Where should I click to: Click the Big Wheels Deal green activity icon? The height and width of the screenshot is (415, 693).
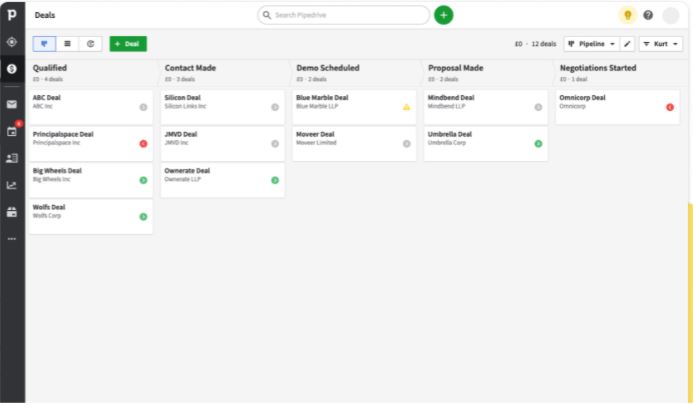pos(143,180)
